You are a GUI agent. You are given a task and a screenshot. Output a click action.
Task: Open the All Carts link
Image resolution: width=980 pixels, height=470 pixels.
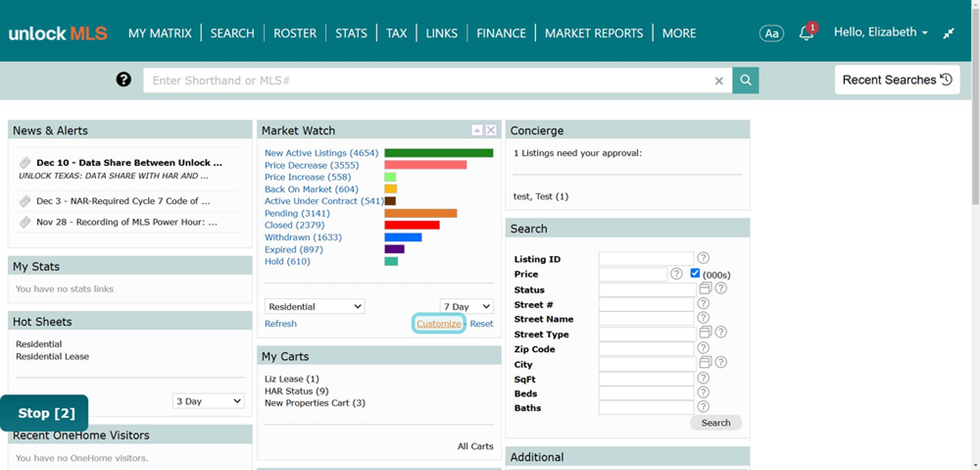click(475, 446)
